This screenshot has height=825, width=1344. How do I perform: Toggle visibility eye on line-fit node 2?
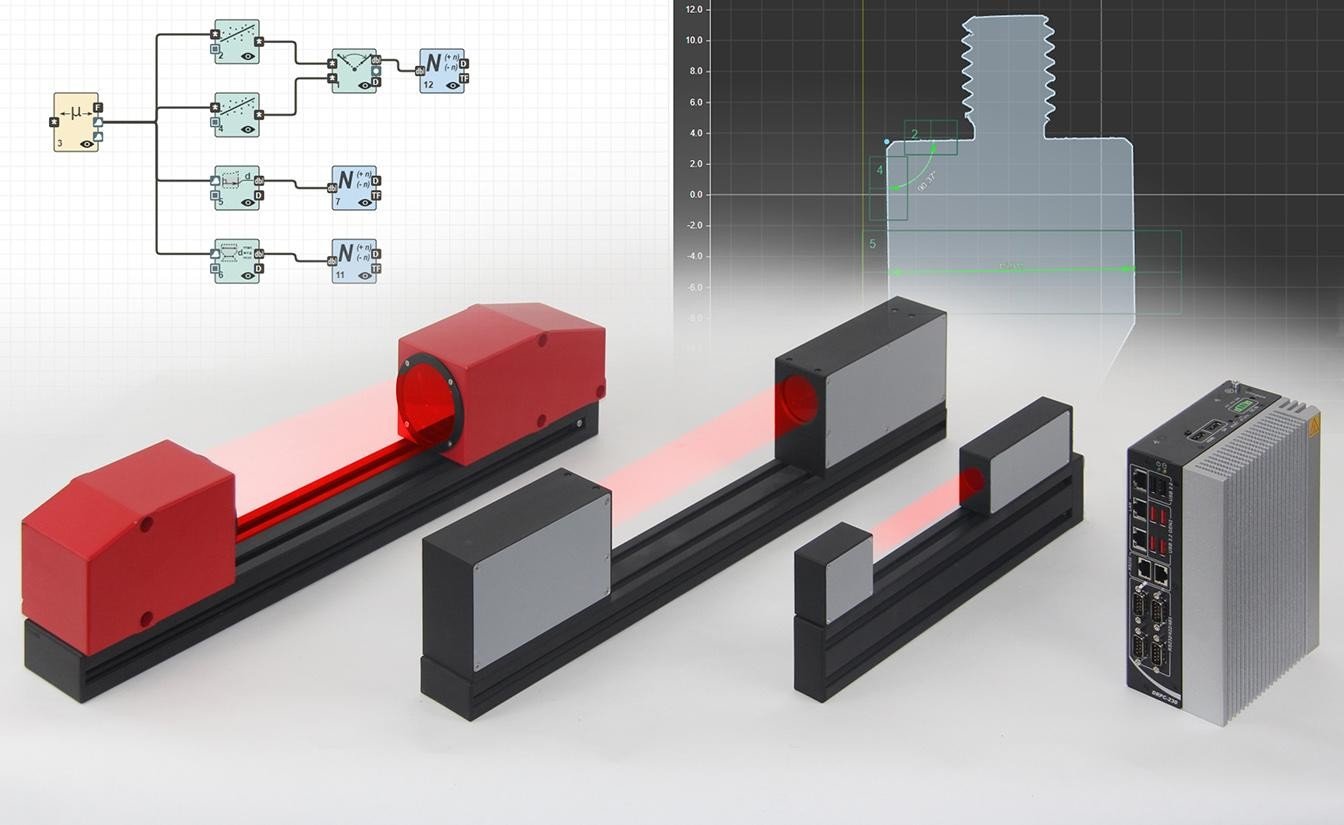click(x=248, y=57)
